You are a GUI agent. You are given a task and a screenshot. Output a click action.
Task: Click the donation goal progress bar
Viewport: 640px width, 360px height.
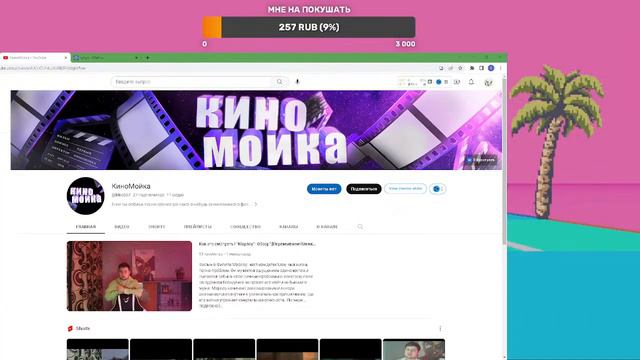[x=309, y=27]
